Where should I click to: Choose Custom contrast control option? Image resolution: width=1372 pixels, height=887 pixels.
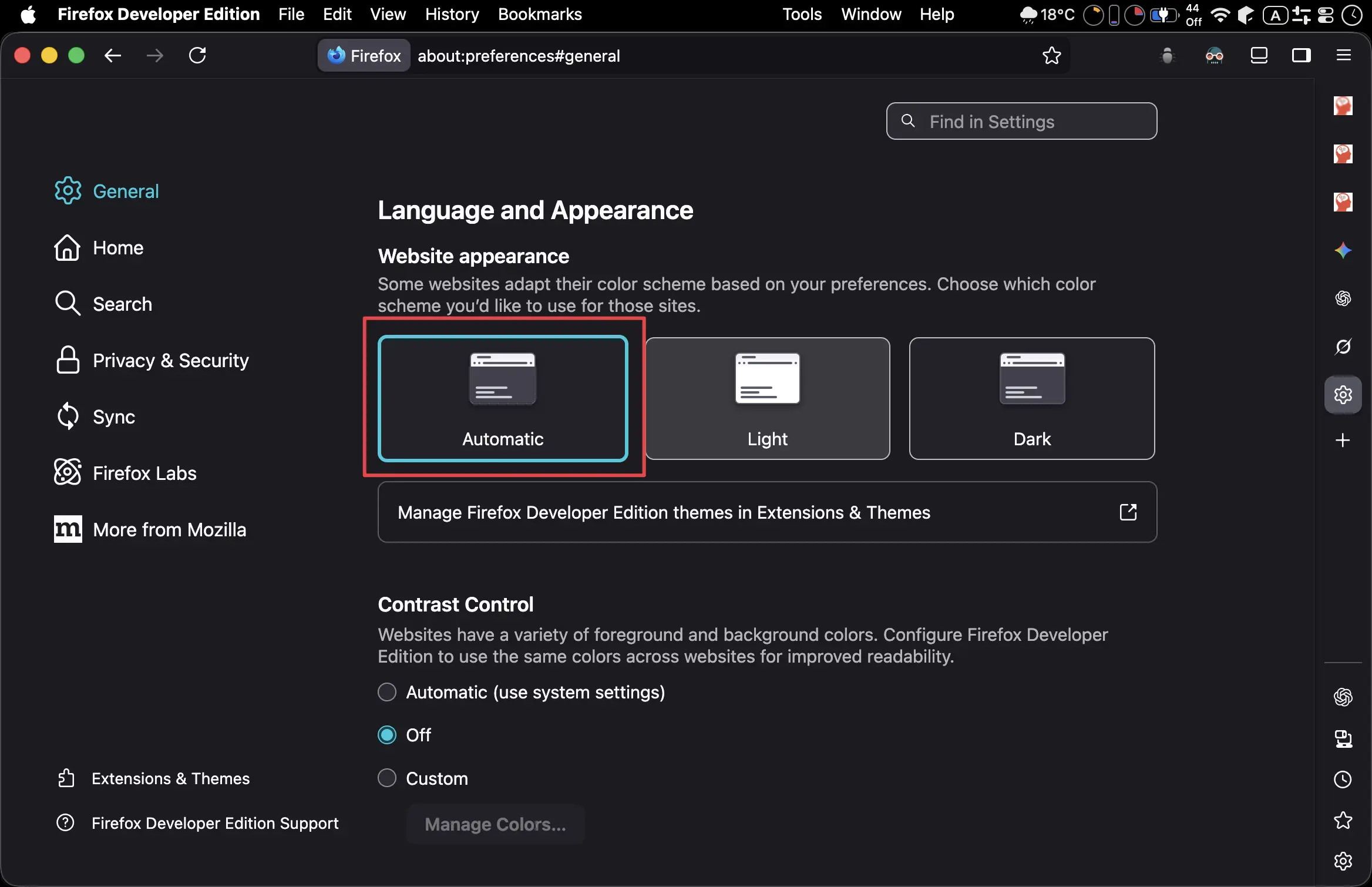(x=387, y=778)
